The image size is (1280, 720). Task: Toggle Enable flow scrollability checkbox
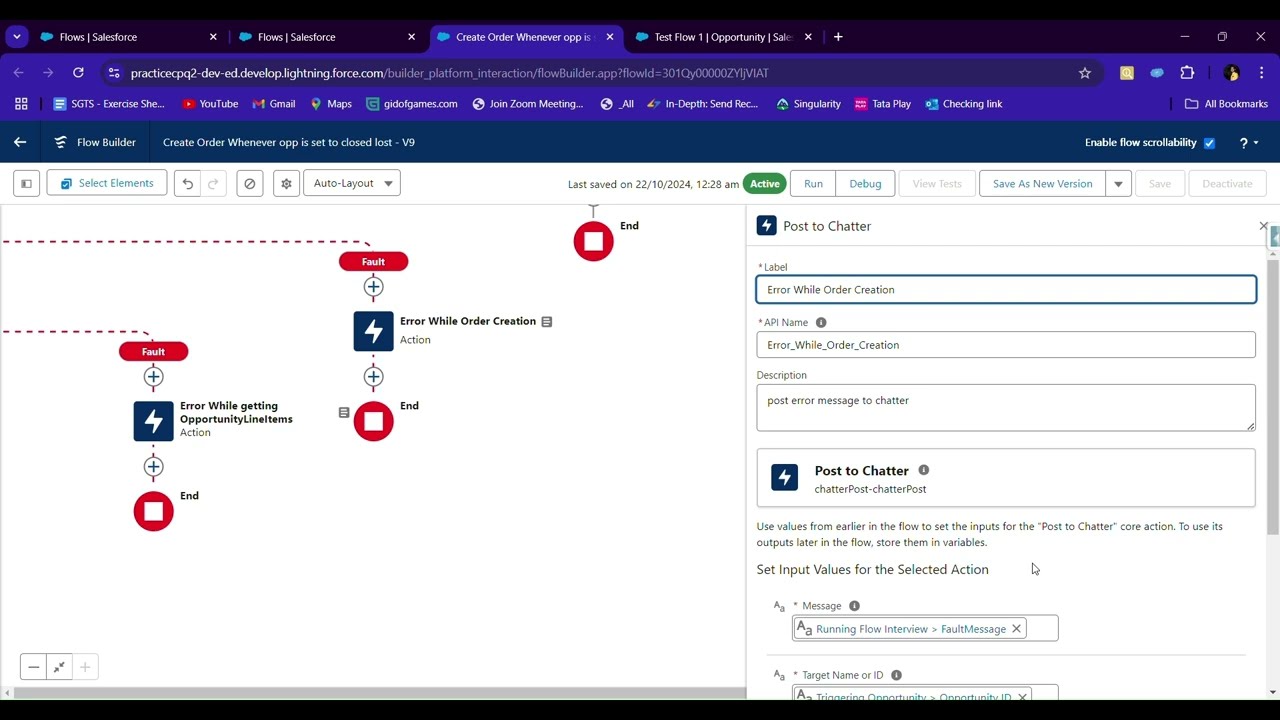point(1209,143)
